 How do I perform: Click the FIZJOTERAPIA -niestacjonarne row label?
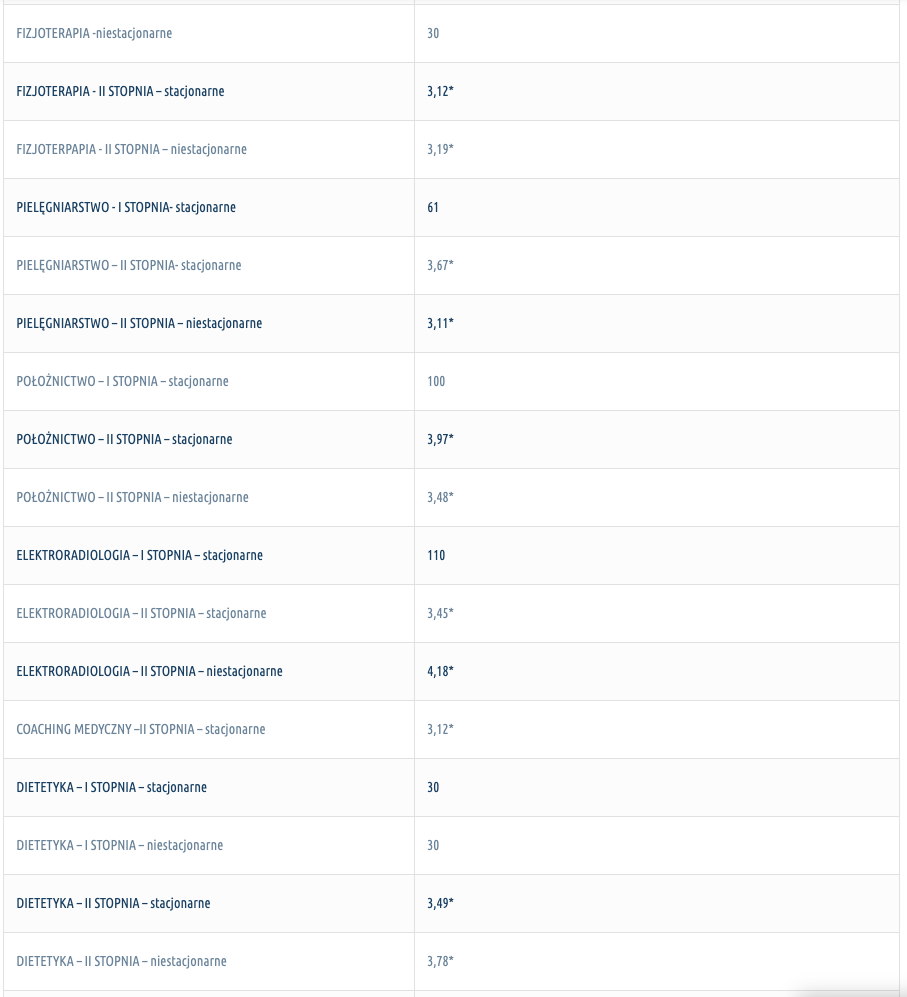click(94, 33)
